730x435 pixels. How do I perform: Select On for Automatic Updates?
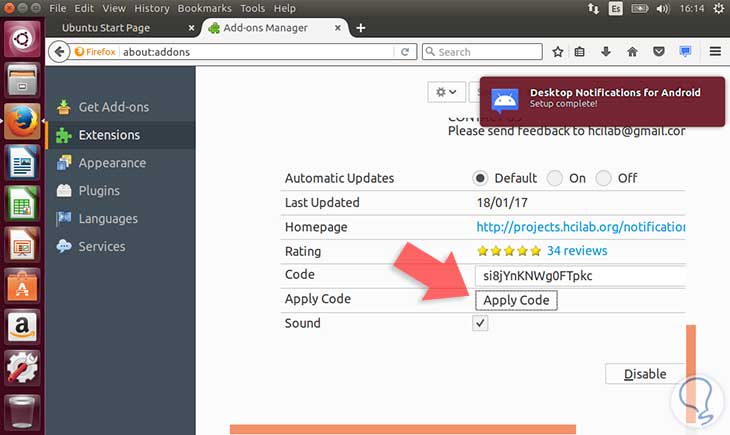(x=554, y=178)
